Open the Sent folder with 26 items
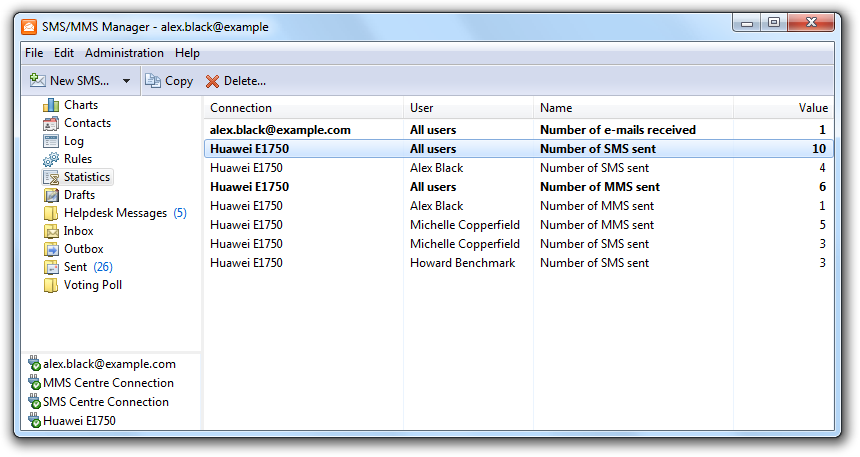Screen dimensions: 860x457 click(x=77, y=267)
